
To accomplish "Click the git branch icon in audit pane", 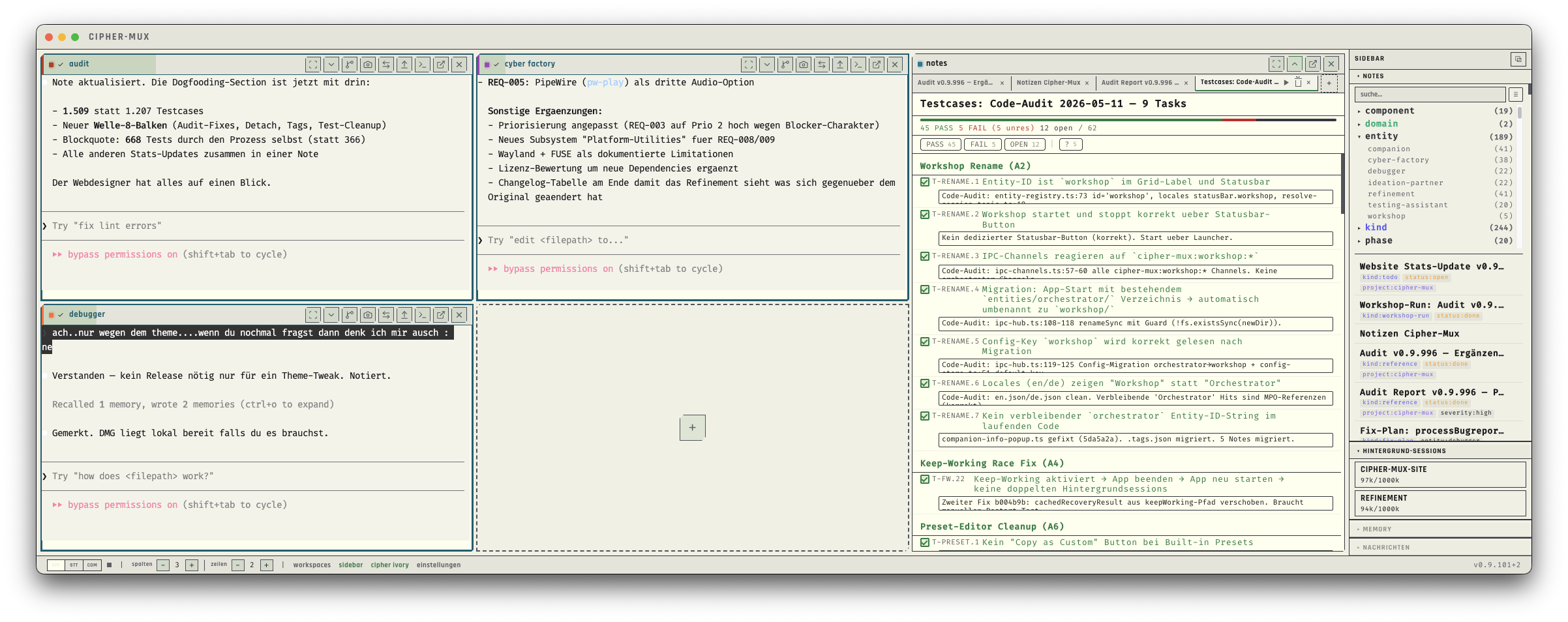I will [350, 65].
